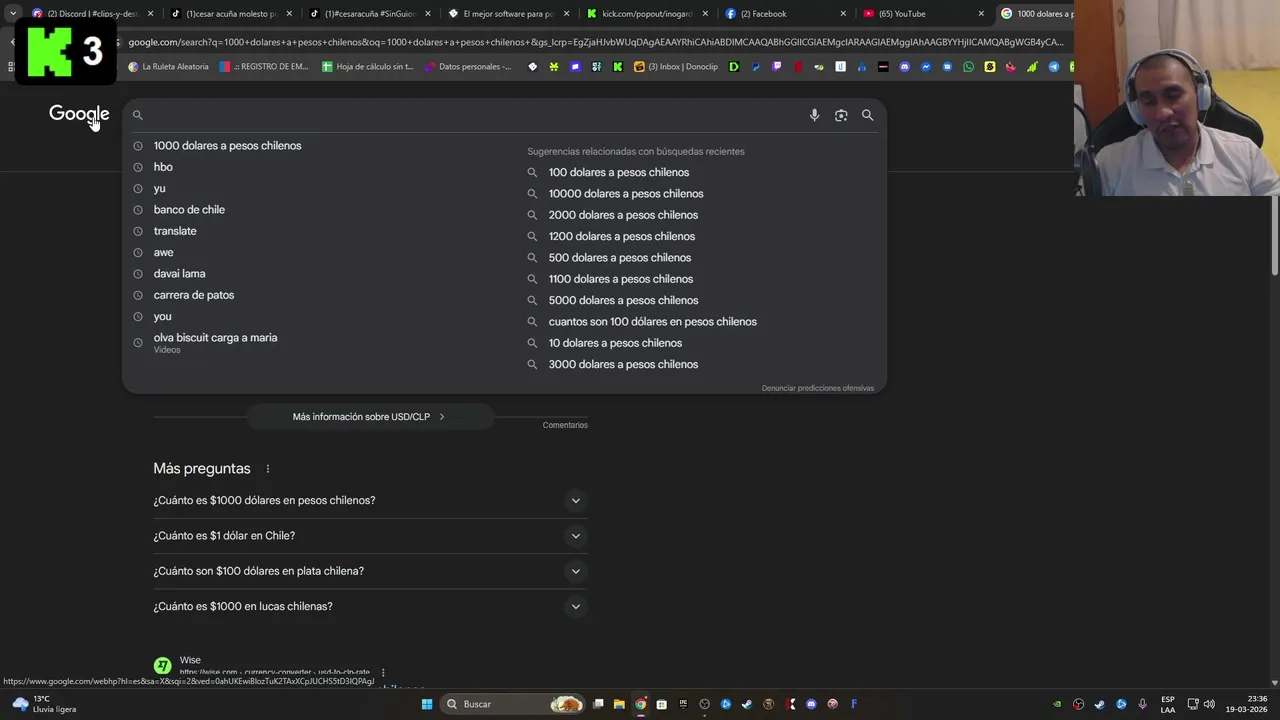
Task: Expand '¿Cuánto es $1000 dólares en pesos chilenos?'
Action: coord(370,500)
